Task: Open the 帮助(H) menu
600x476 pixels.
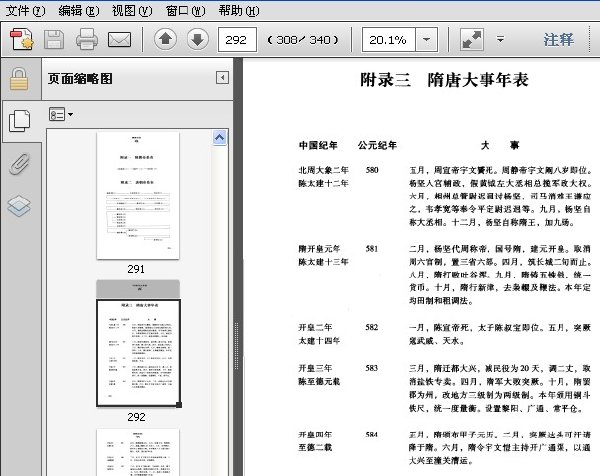Action: (x=239, y=11)
